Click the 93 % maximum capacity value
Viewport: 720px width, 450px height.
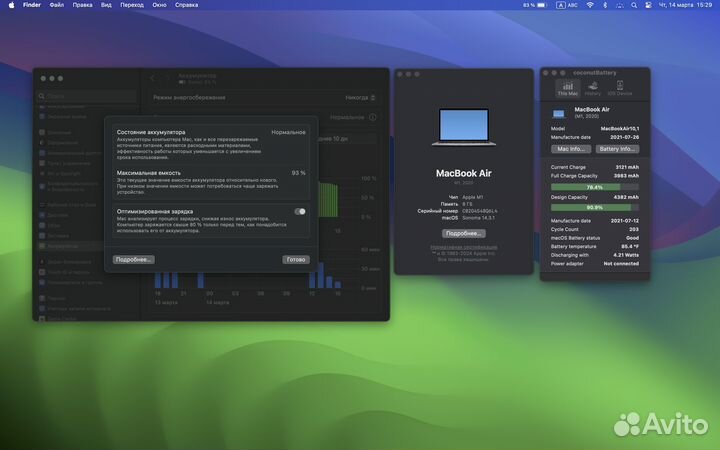[x=298, y=173]
